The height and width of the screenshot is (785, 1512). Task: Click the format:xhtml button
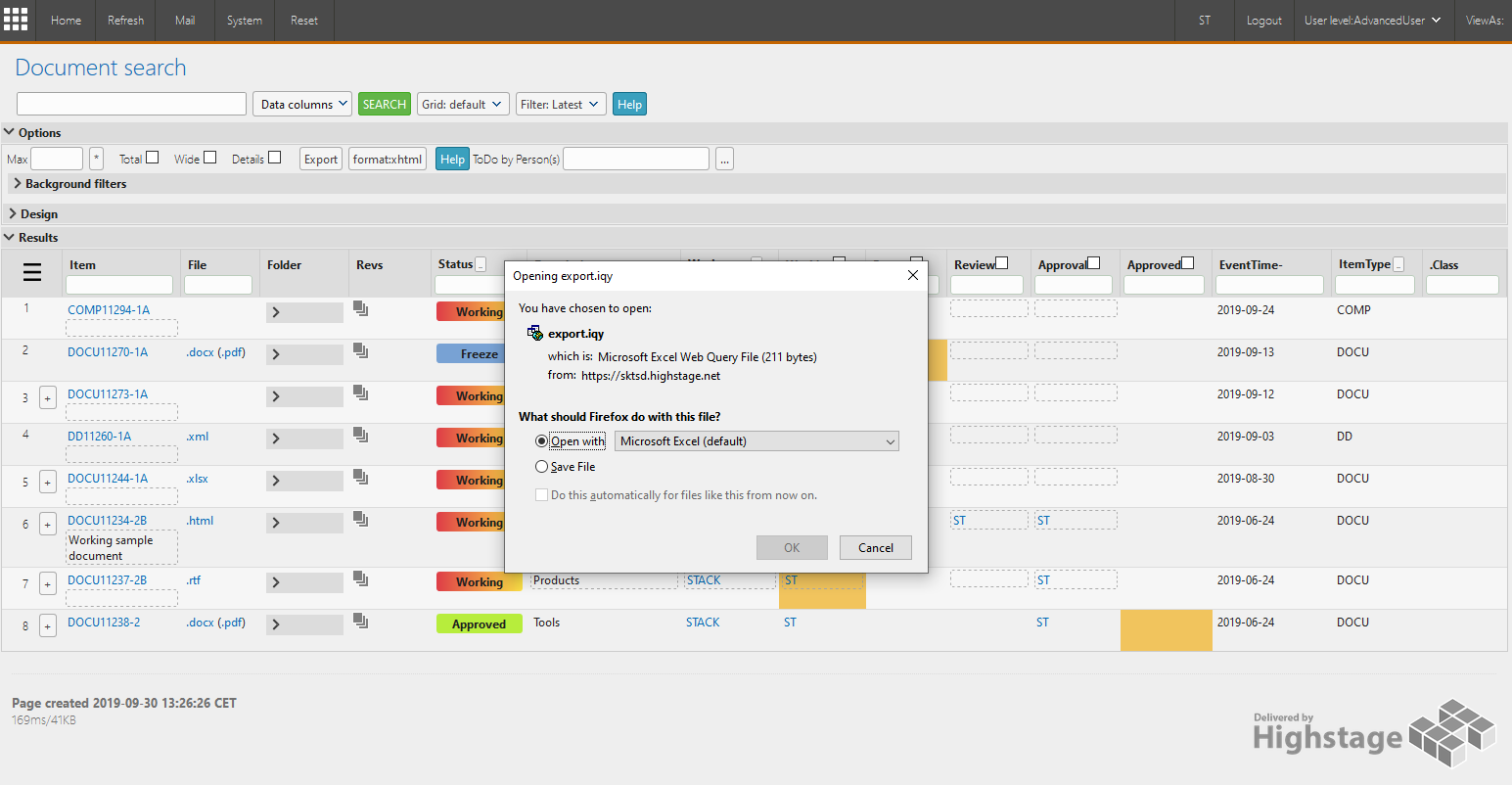click(388, 159)
